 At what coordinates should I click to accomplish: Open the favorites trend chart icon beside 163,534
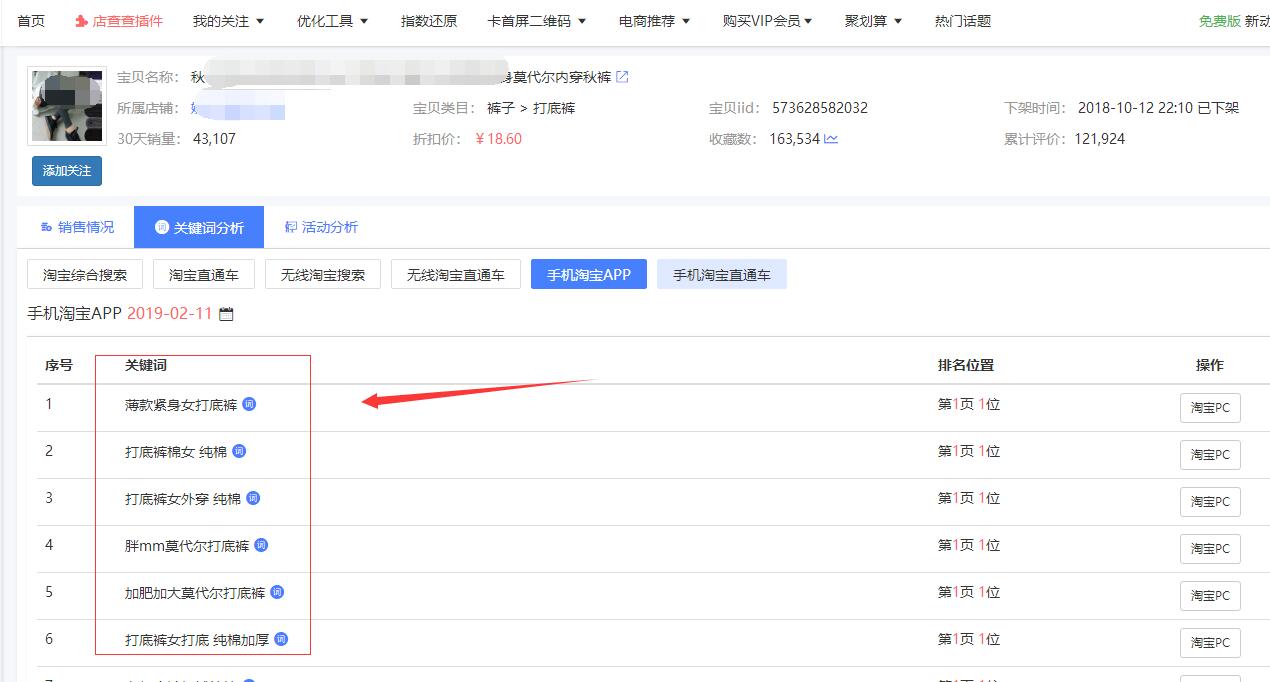831,137
